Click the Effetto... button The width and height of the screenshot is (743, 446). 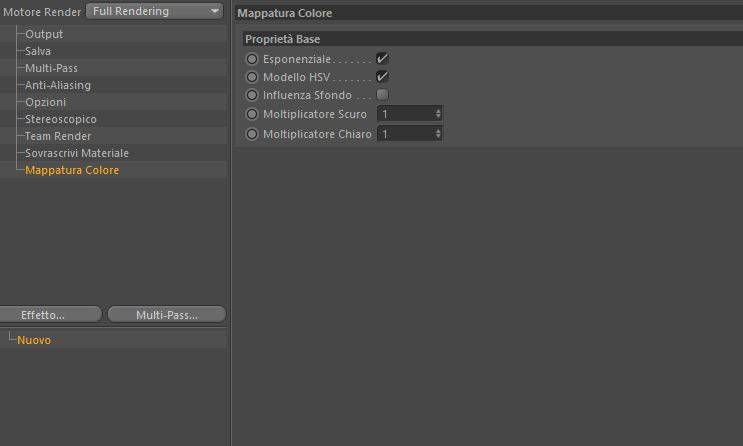(50, 315)
